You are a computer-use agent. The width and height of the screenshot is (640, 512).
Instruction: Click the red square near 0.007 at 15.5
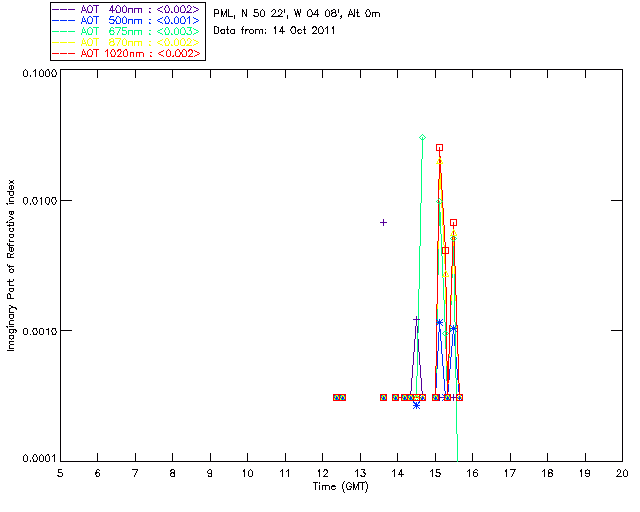point(453,223)
